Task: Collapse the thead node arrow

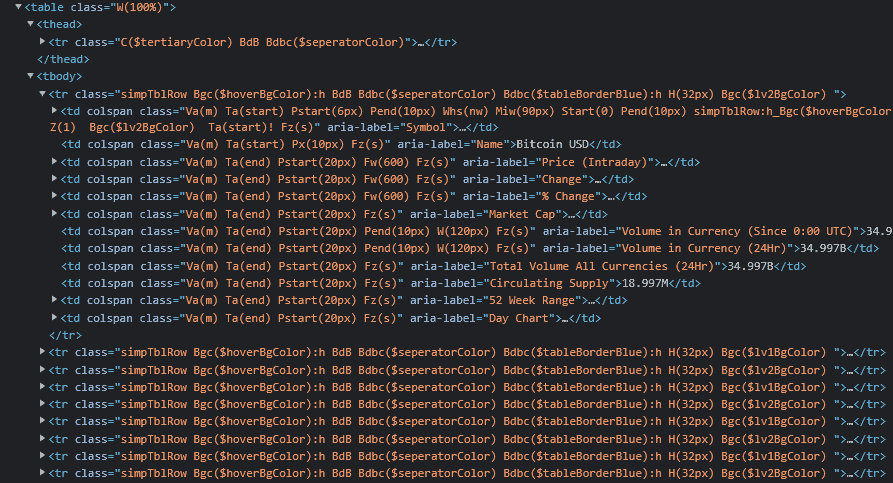Action: pyautogui.click(x=31, y=24)
